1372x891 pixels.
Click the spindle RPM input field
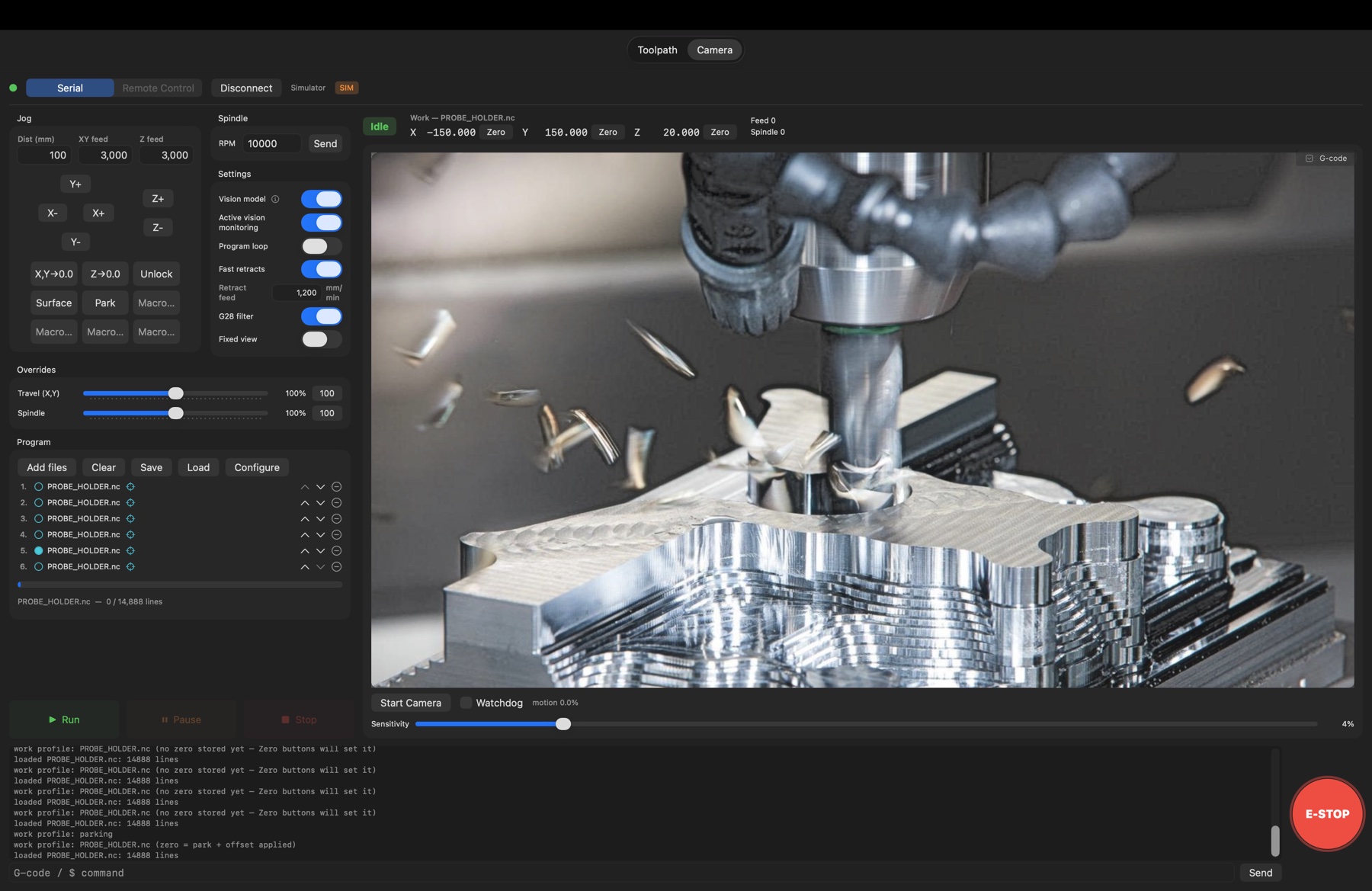271,144
